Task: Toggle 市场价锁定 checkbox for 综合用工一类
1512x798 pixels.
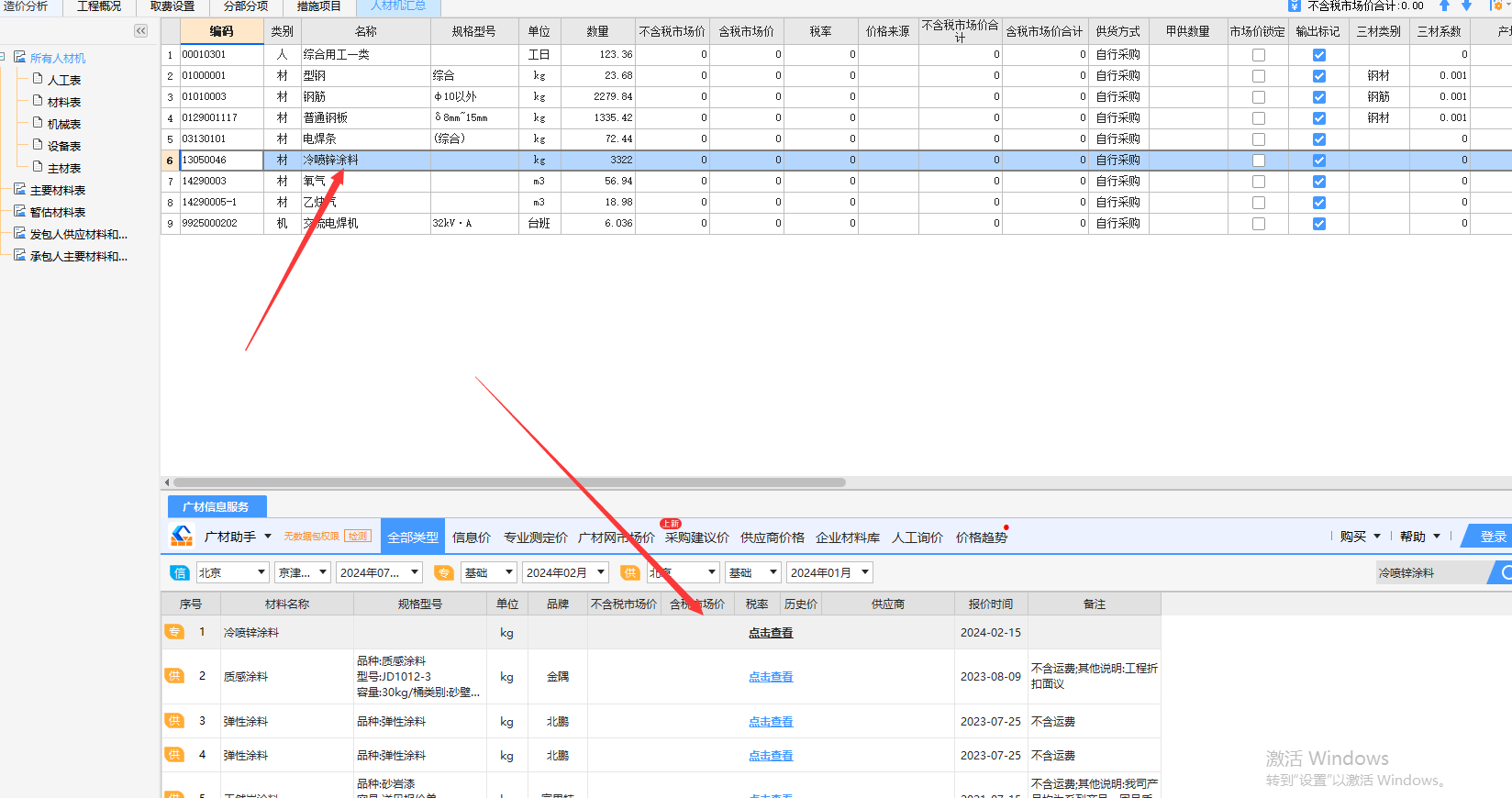Action: pos(1259,55)
